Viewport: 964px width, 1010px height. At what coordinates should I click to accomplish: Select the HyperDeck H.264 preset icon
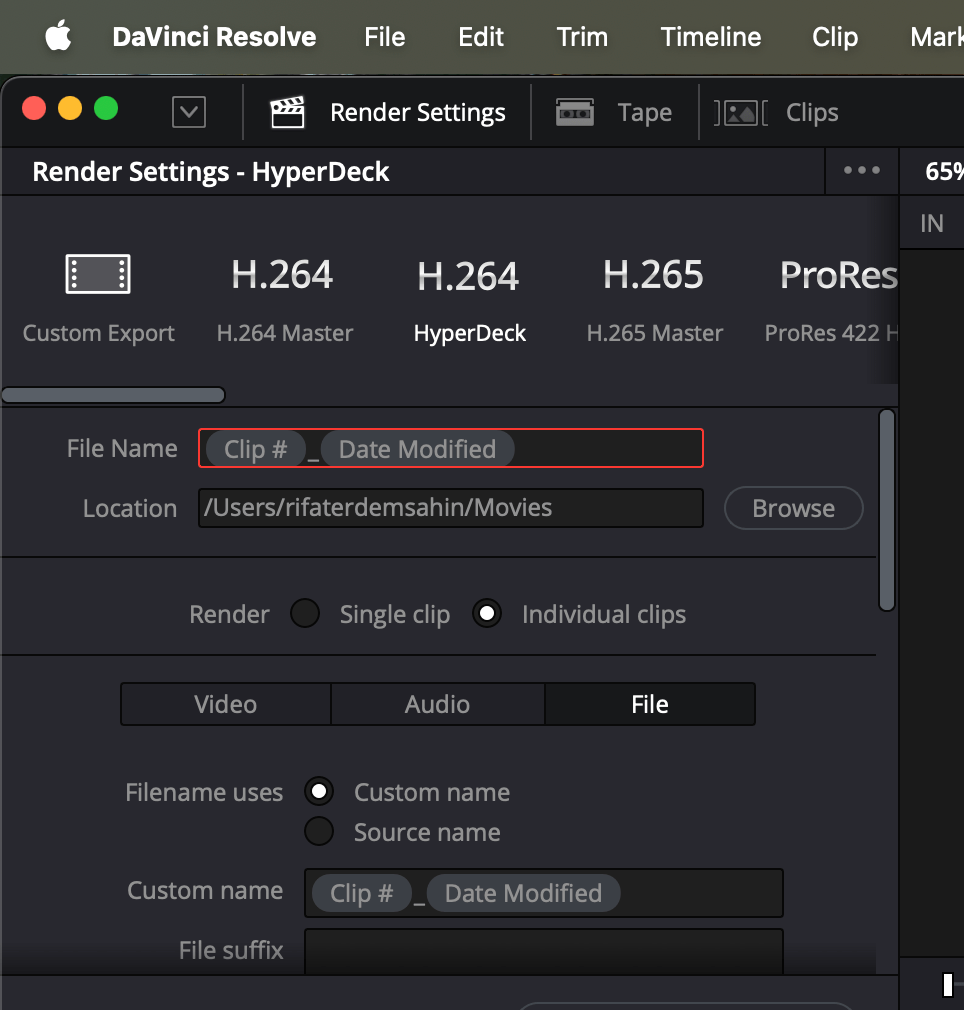tap(468, 276)
